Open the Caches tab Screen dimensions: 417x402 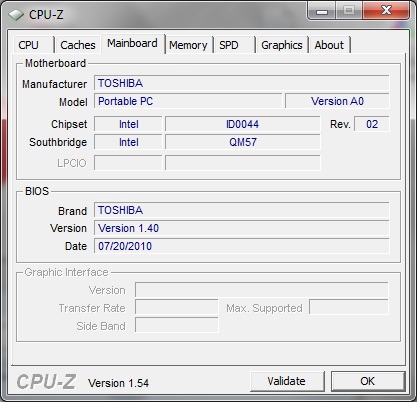point(78,45)
